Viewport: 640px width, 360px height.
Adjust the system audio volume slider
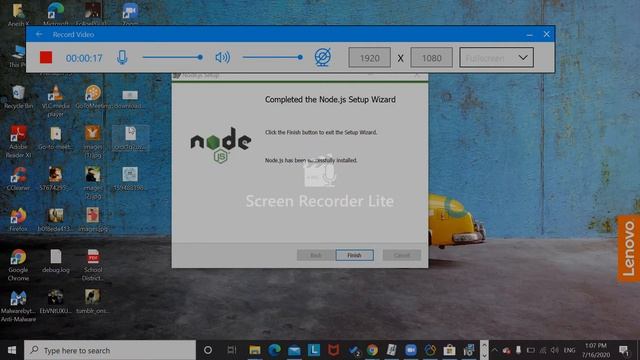pos(273,58)
